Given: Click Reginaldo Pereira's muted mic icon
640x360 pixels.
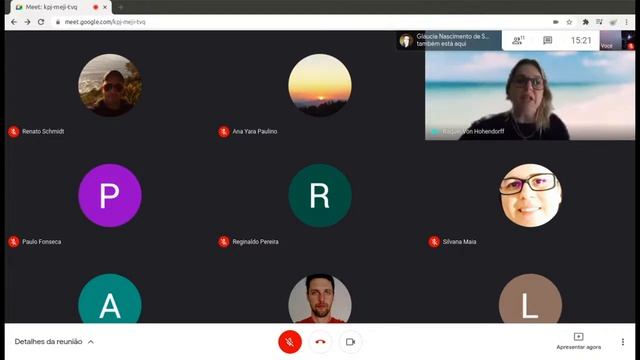Looking at the screenshot, I should (224, 242).
